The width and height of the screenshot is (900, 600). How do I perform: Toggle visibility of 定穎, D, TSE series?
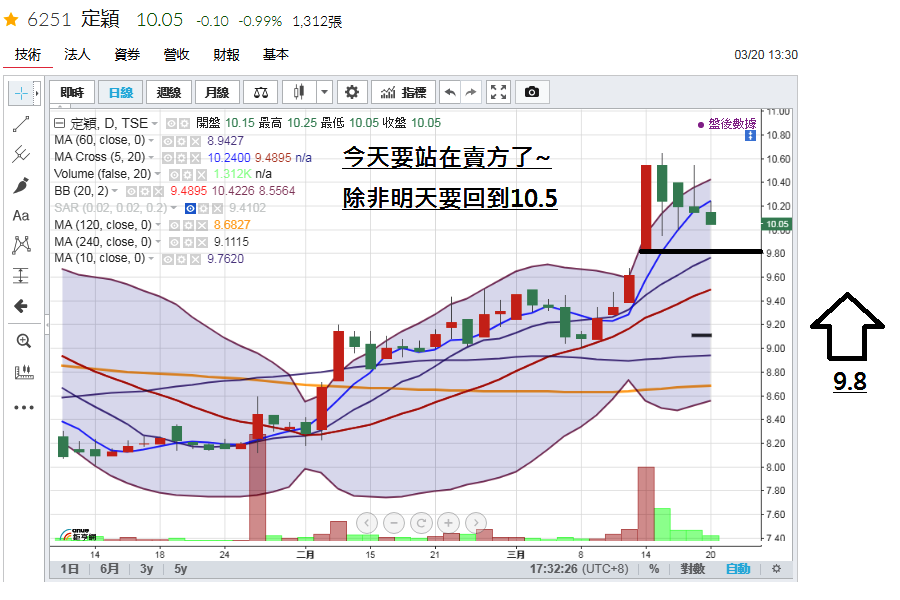pos(171,123)
